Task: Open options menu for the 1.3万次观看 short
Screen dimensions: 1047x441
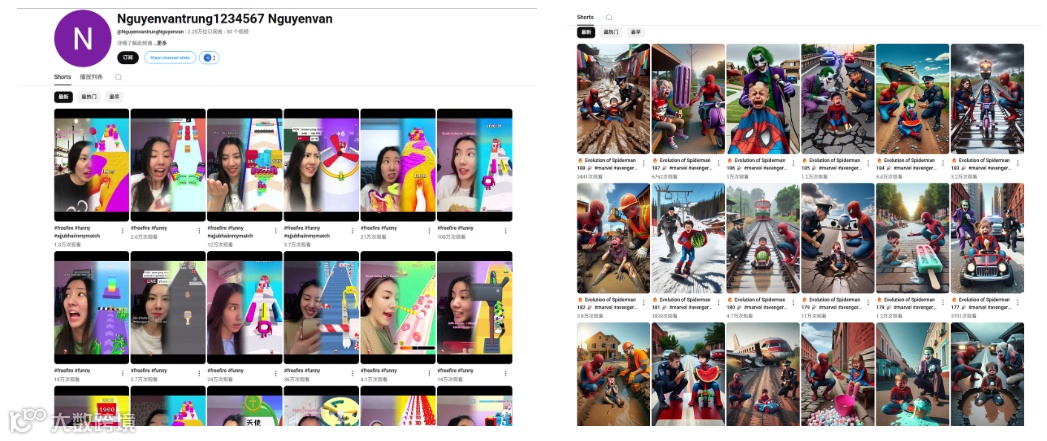Action: pos(122,231)
